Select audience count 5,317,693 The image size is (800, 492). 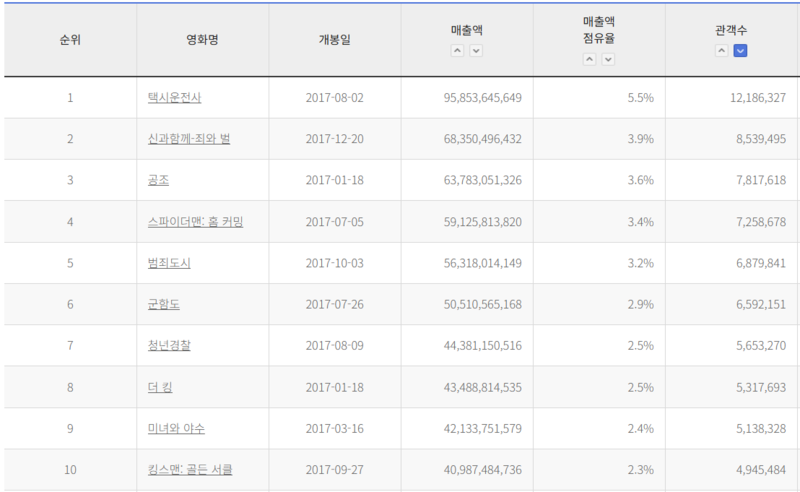pyautogui.click(x=761, y=387)
